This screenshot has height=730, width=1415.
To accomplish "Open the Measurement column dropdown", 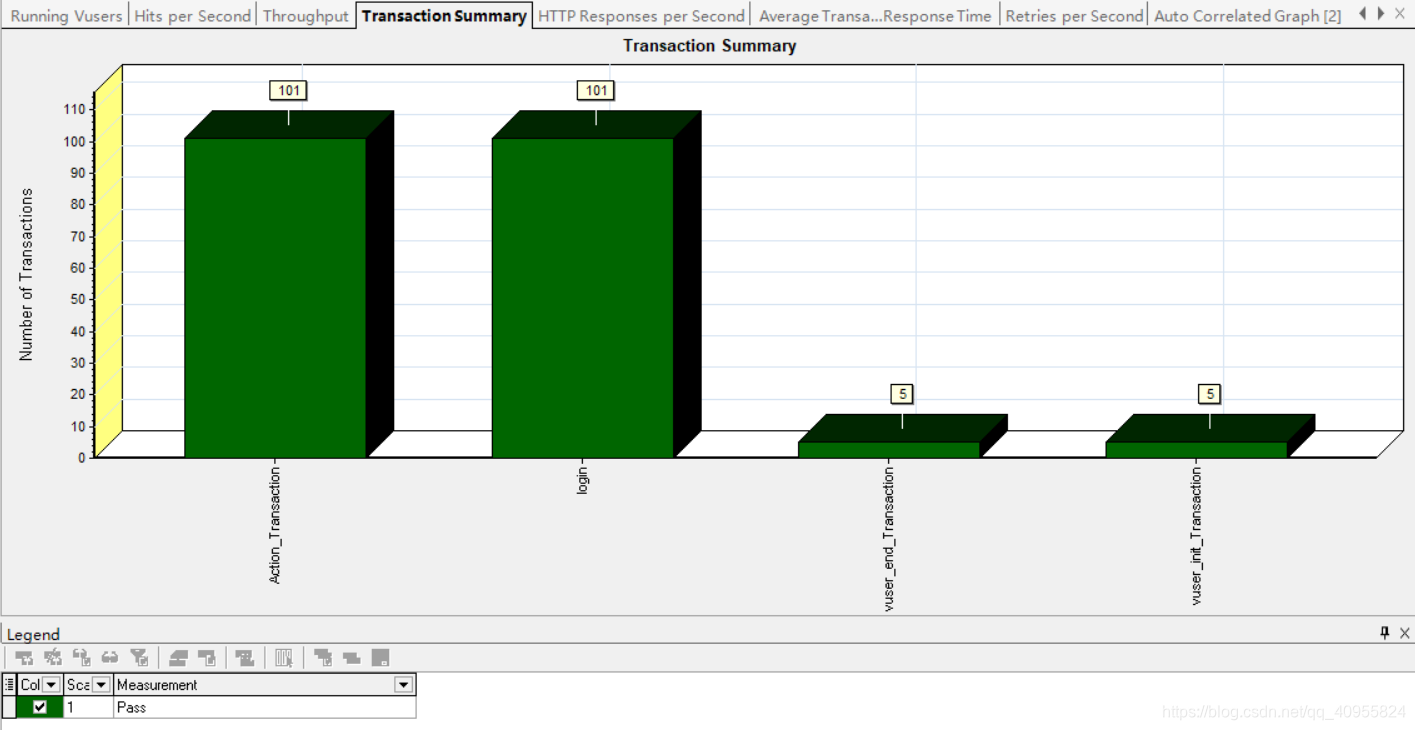I will tap(403, 685).
